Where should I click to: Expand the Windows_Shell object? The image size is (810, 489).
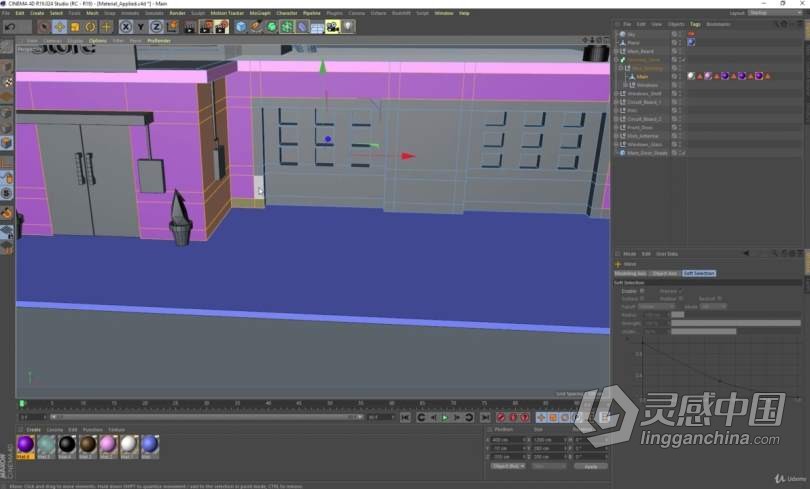[x=616, y=93]
